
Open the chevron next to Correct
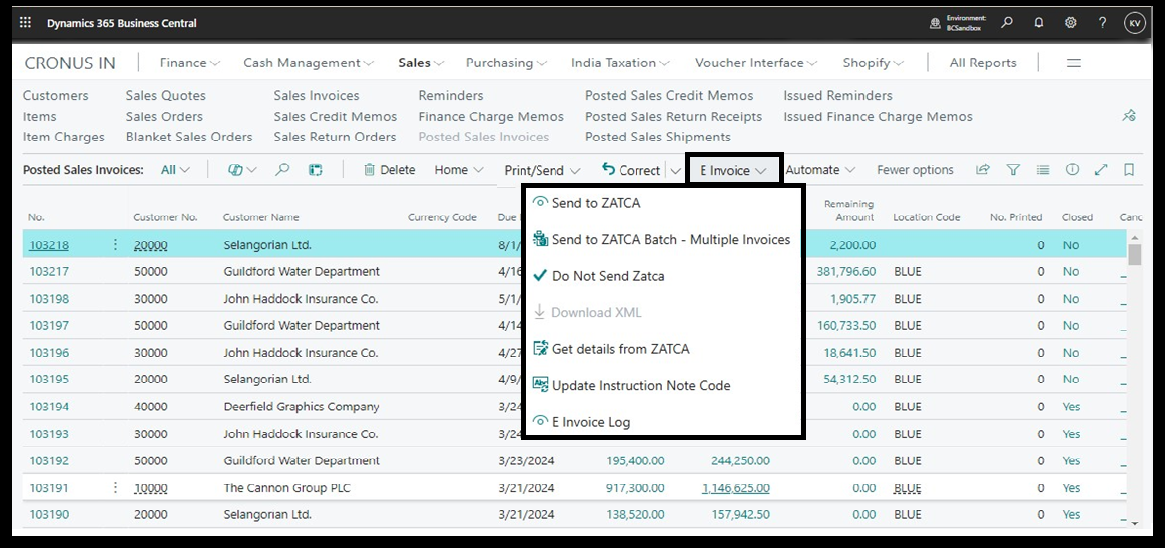click(675, 170)
